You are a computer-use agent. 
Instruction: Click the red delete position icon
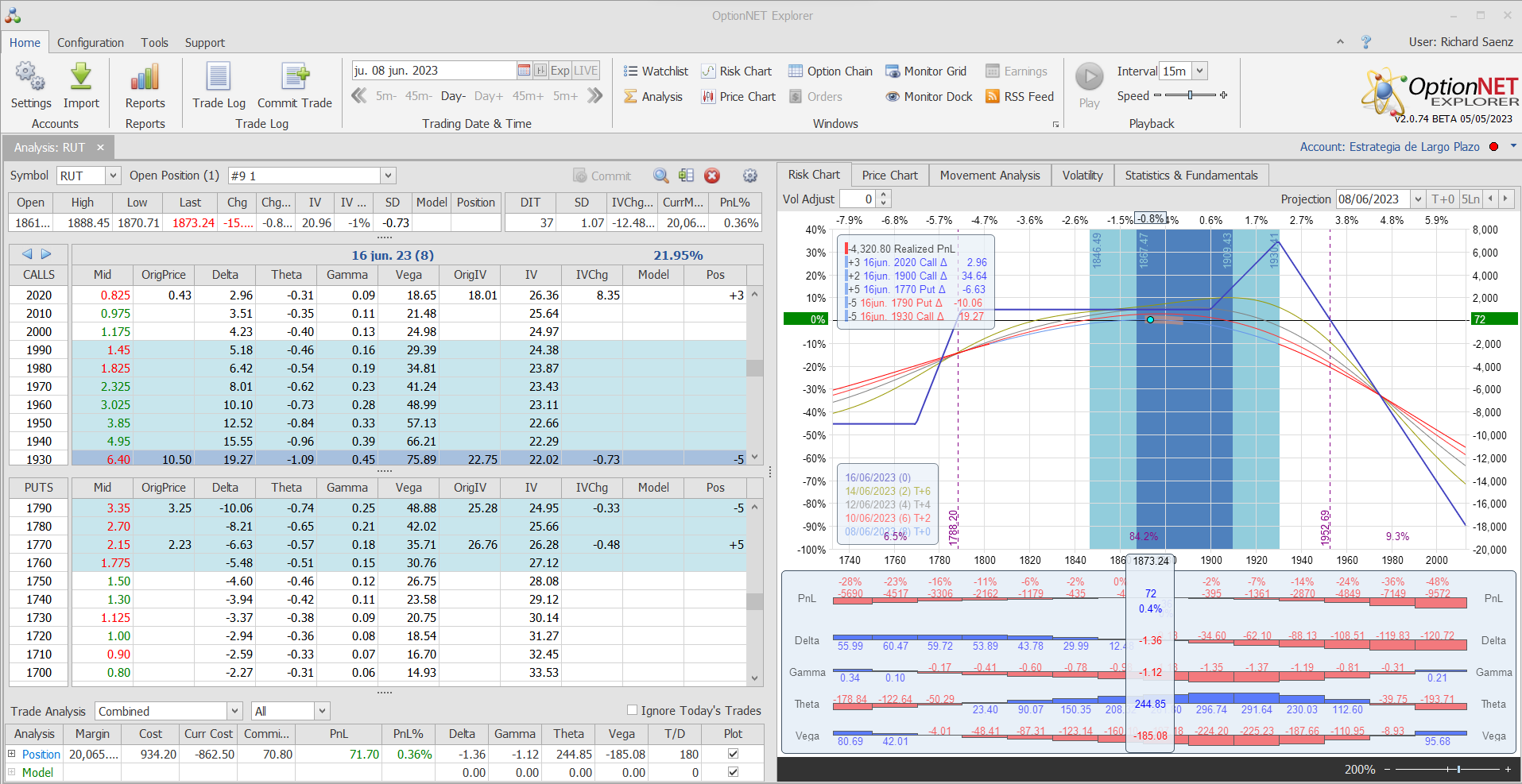tap(712, 176)
